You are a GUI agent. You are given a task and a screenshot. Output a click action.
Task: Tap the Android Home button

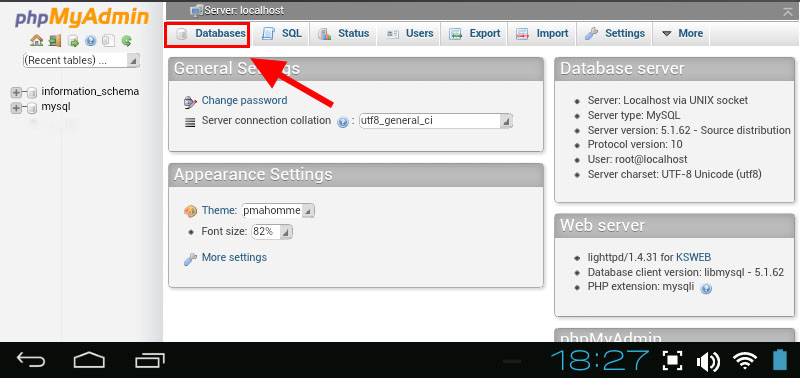coord(89,360)
